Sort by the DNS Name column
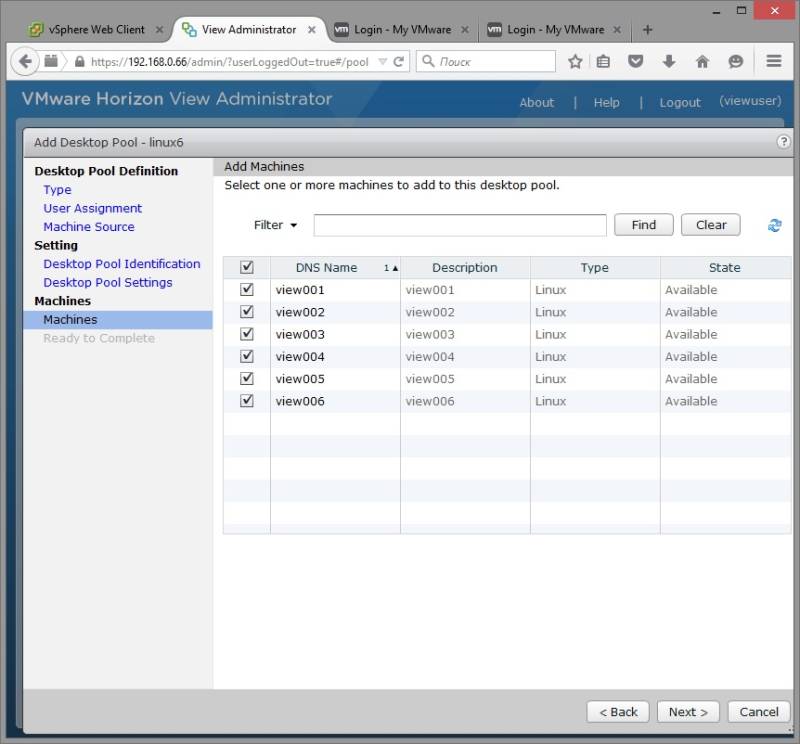Screen dimensions: 800x744 click(x=335, y=267)
